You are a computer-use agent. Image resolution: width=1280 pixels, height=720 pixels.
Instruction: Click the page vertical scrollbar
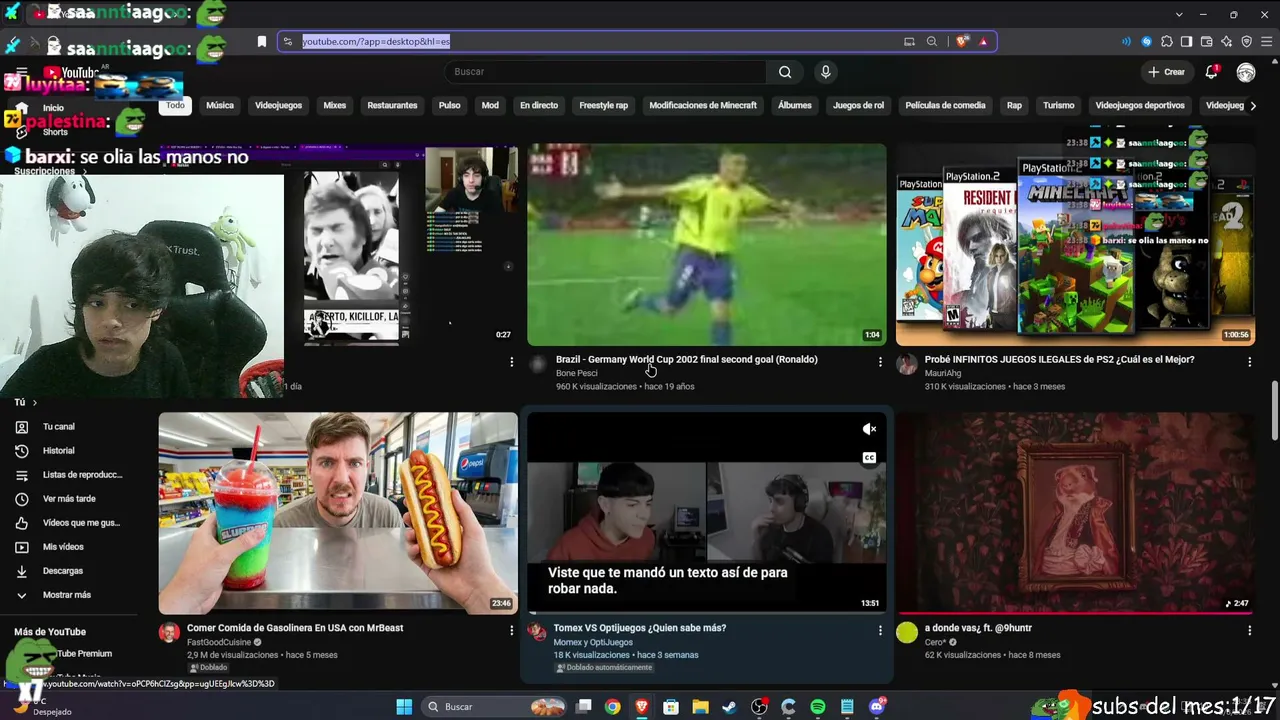1274,408
